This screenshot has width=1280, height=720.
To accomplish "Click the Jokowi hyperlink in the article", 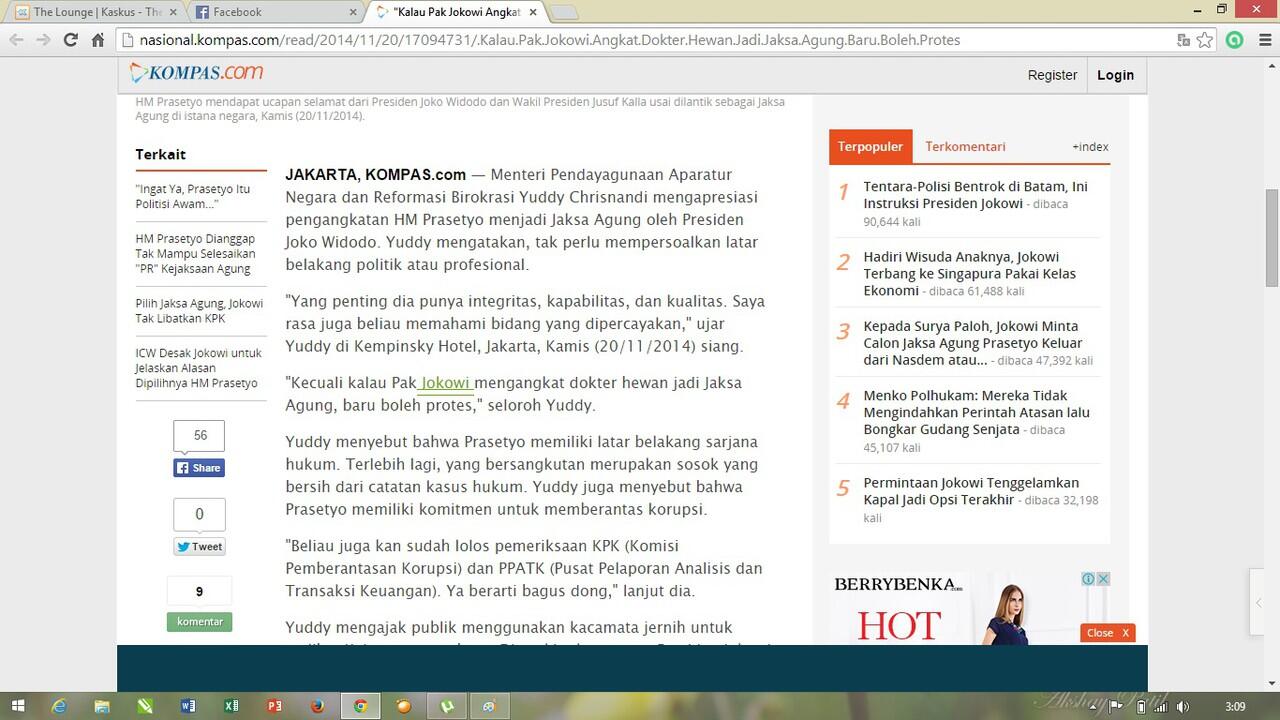I will [x=447, y=383].
